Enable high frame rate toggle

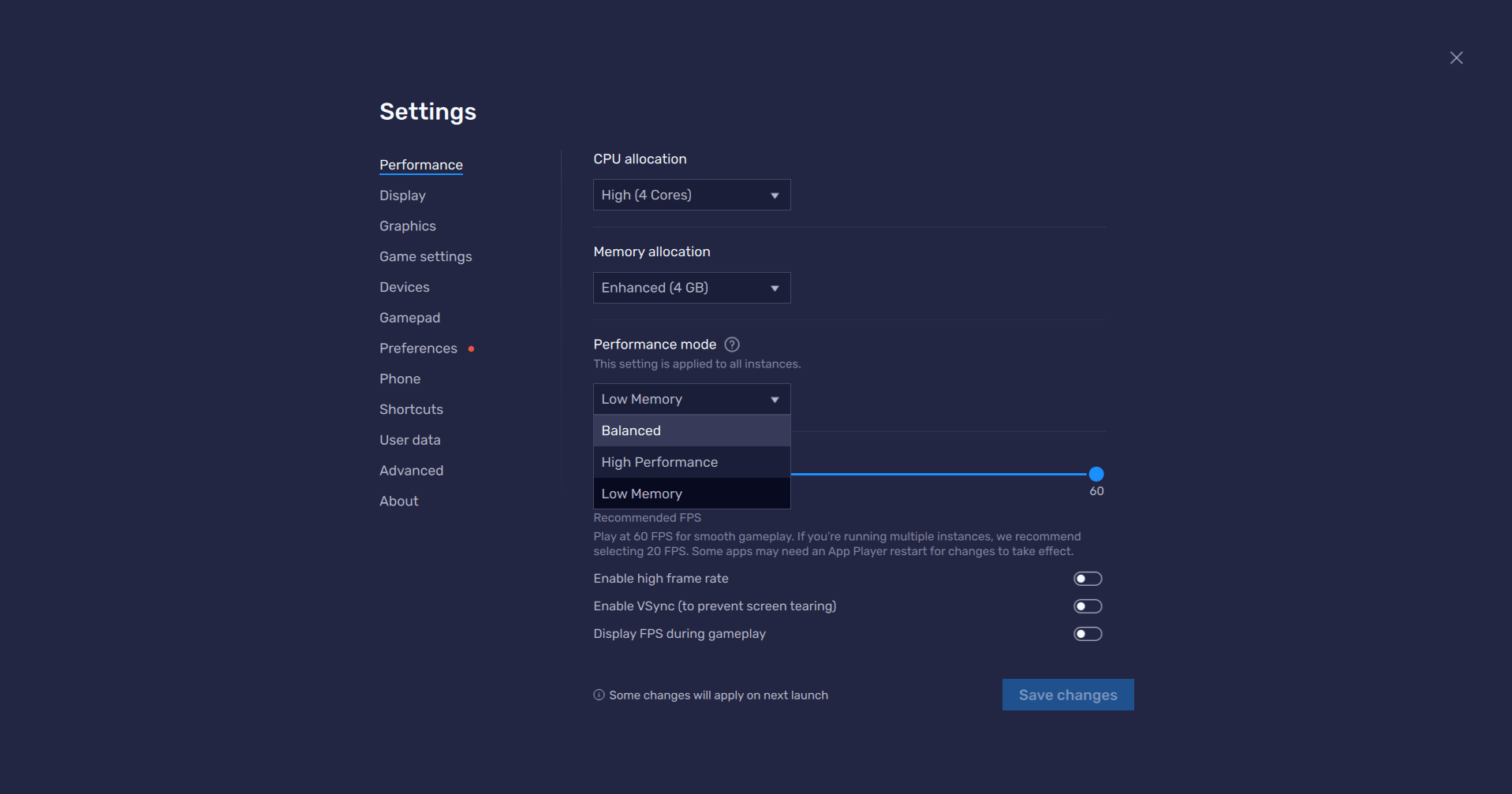pyautogui.click(x=1088, y=579)
